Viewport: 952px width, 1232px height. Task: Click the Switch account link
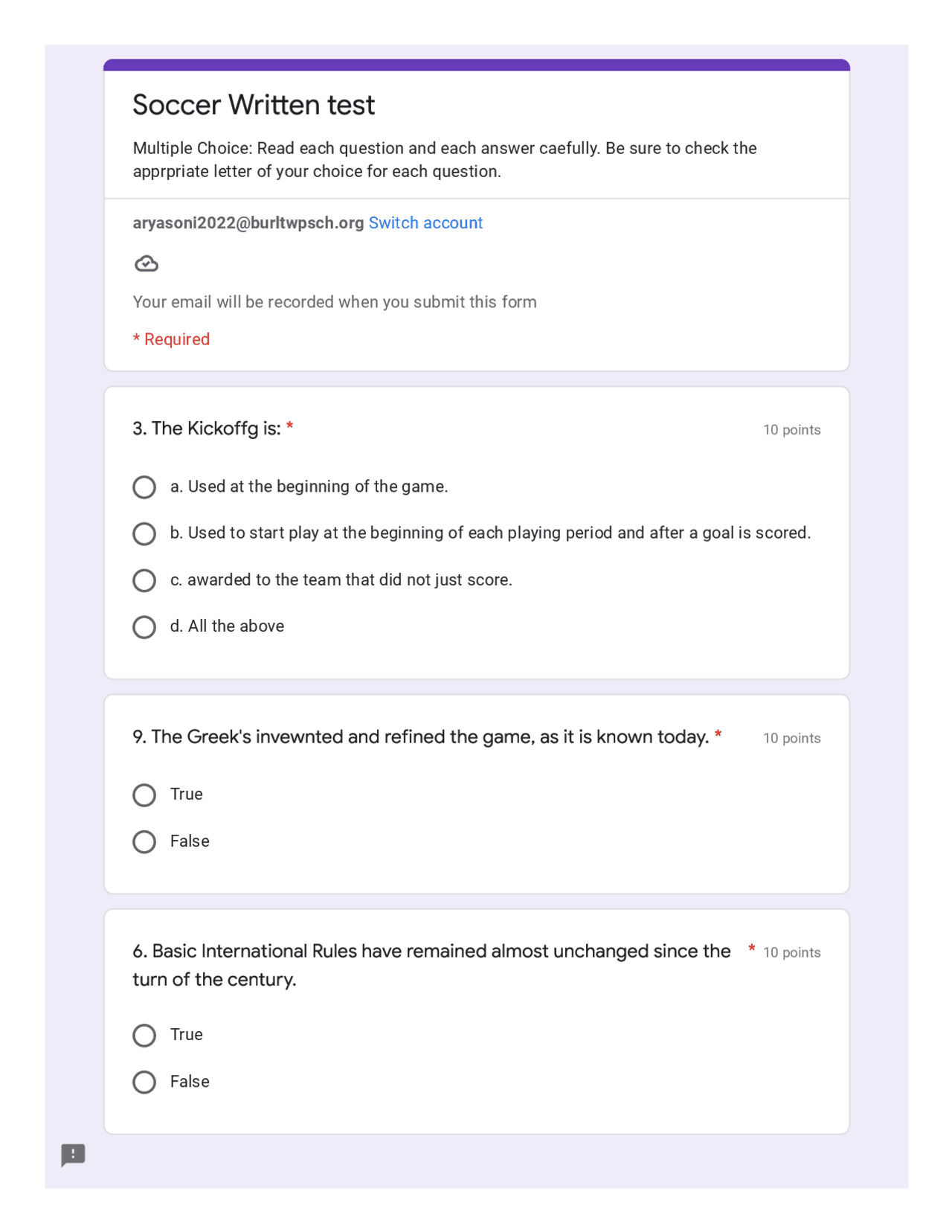pos(425,223)
